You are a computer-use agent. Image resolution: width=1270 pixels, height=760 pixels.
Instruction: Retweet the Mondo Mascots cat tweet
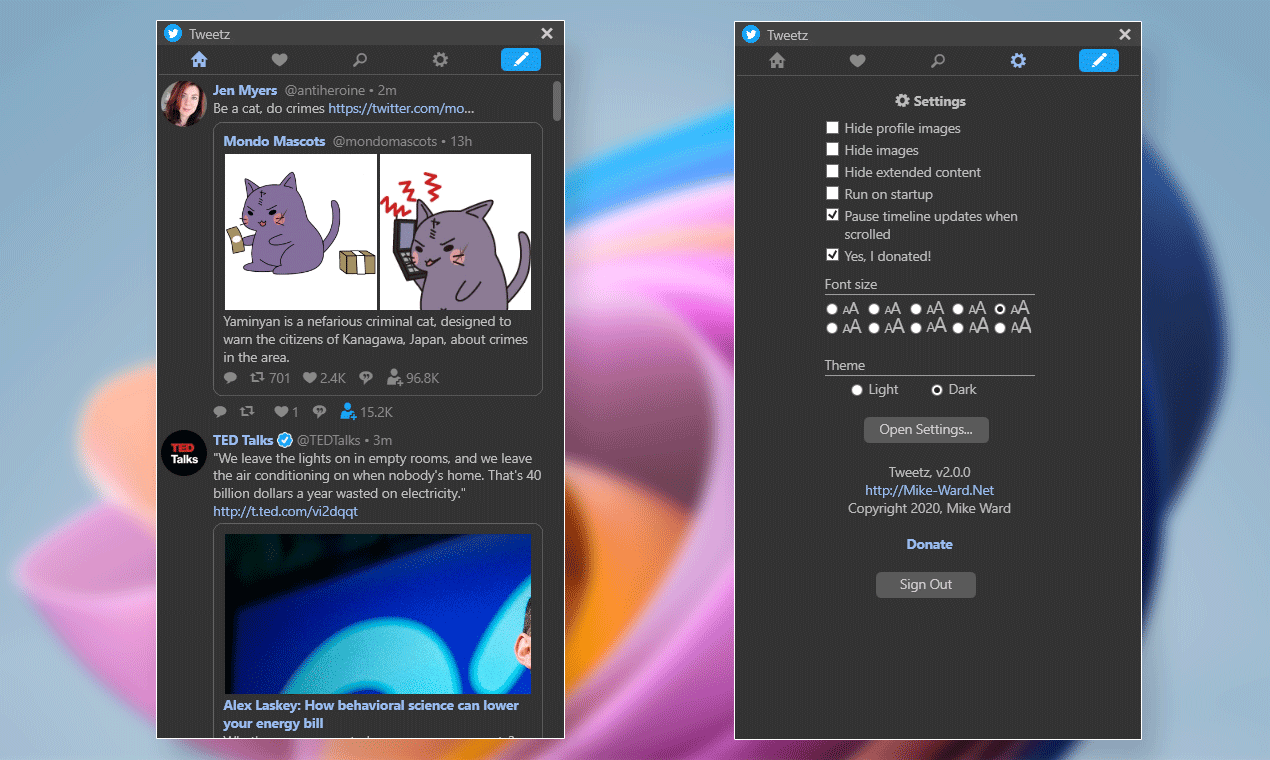(258, 377)
